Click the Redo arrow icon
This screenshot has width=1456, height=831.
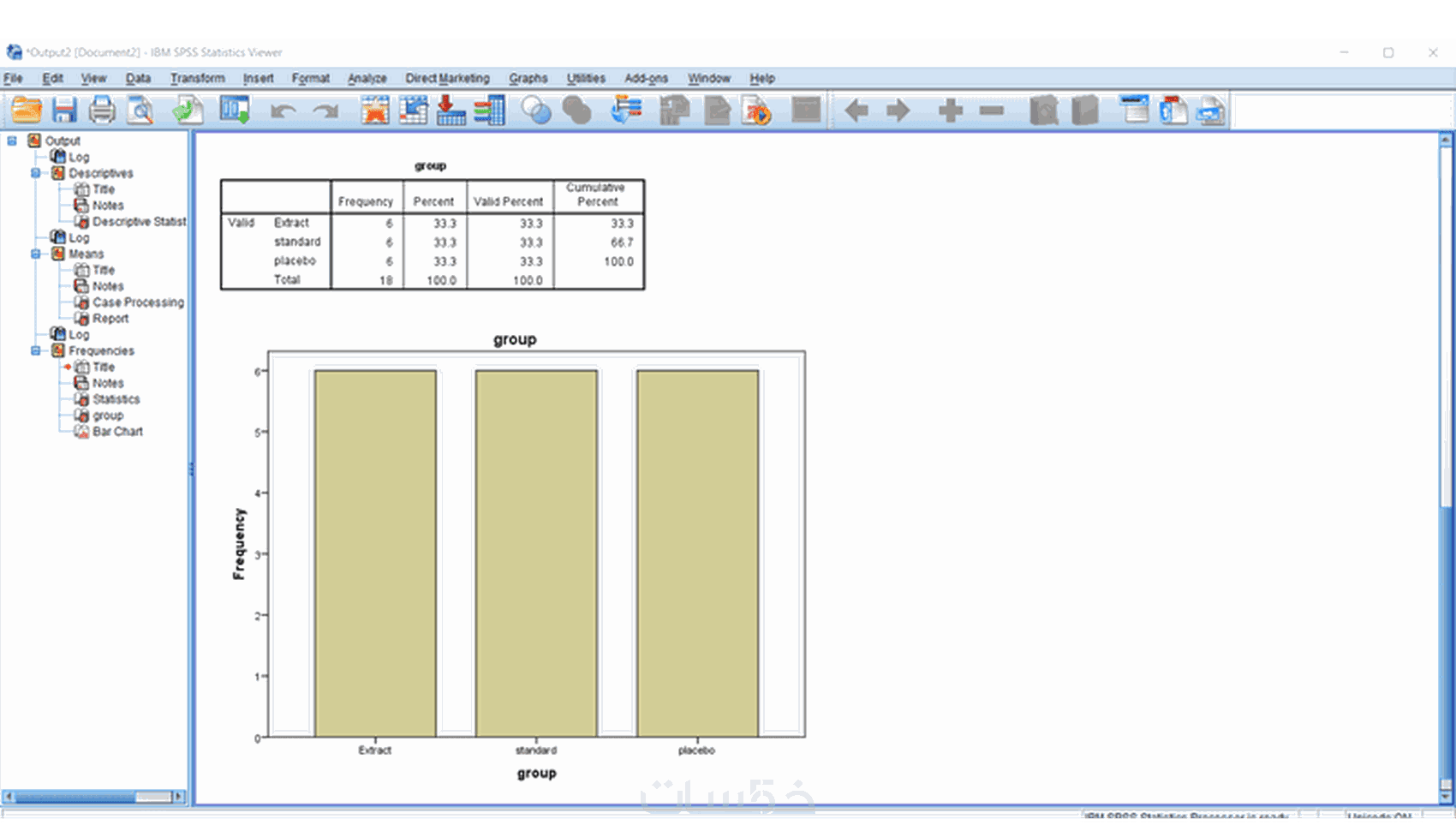coord(325,111)
